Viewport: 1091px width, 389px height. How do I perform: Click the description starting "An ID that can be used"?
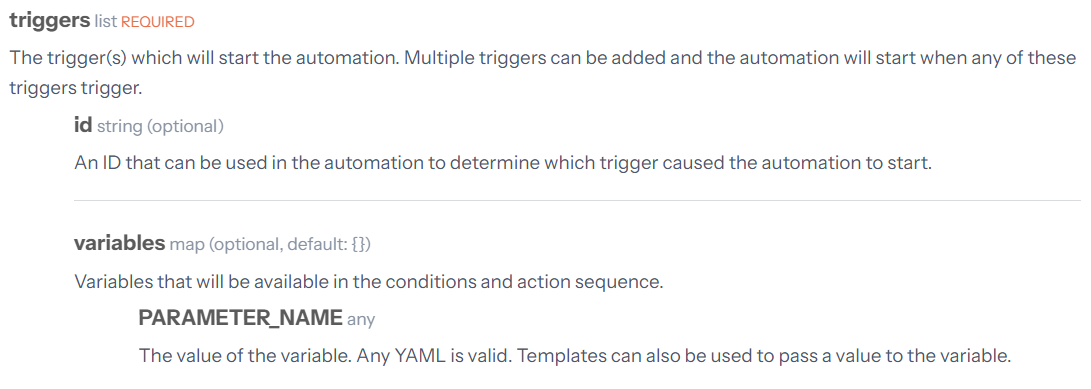tap(502, 163)
